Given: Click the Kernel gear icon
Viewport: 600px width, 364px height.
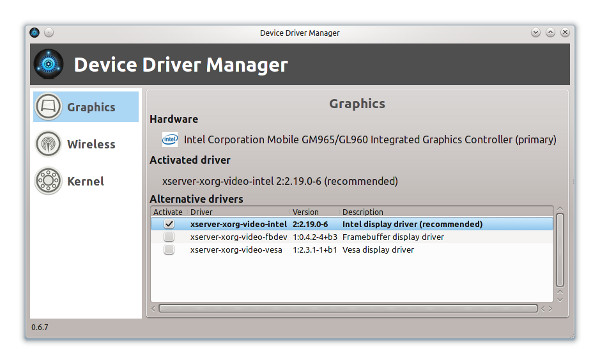Looking at the screenshot, I should click(48, 181).
